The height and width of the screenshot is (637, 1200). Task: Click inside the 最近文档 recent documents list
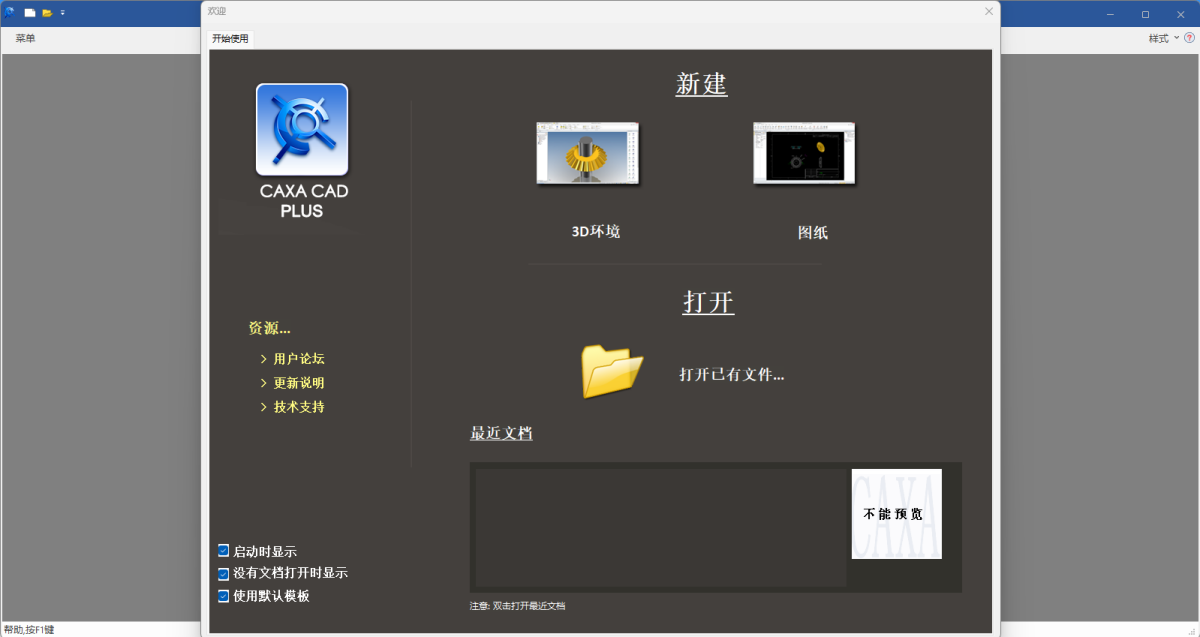(655, 527)
